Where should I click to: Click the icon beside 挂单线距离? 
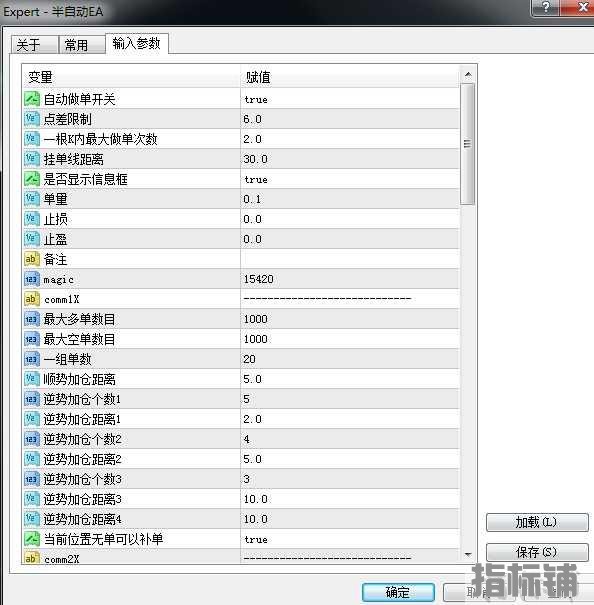pyautogui.click(x=32, y=159)
